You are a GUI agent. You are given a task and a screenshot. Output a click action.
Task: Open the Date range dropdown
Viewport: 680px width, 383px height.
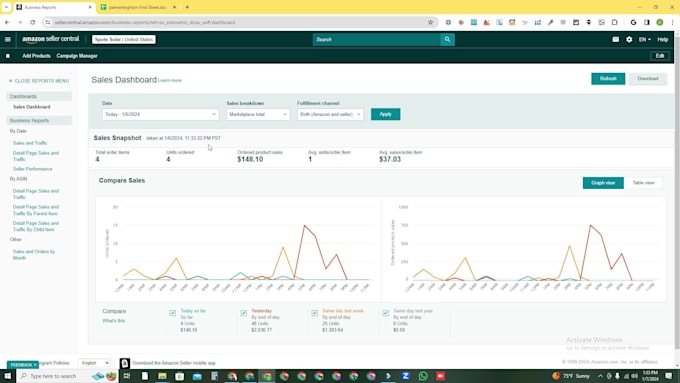[x=160, y=115]
